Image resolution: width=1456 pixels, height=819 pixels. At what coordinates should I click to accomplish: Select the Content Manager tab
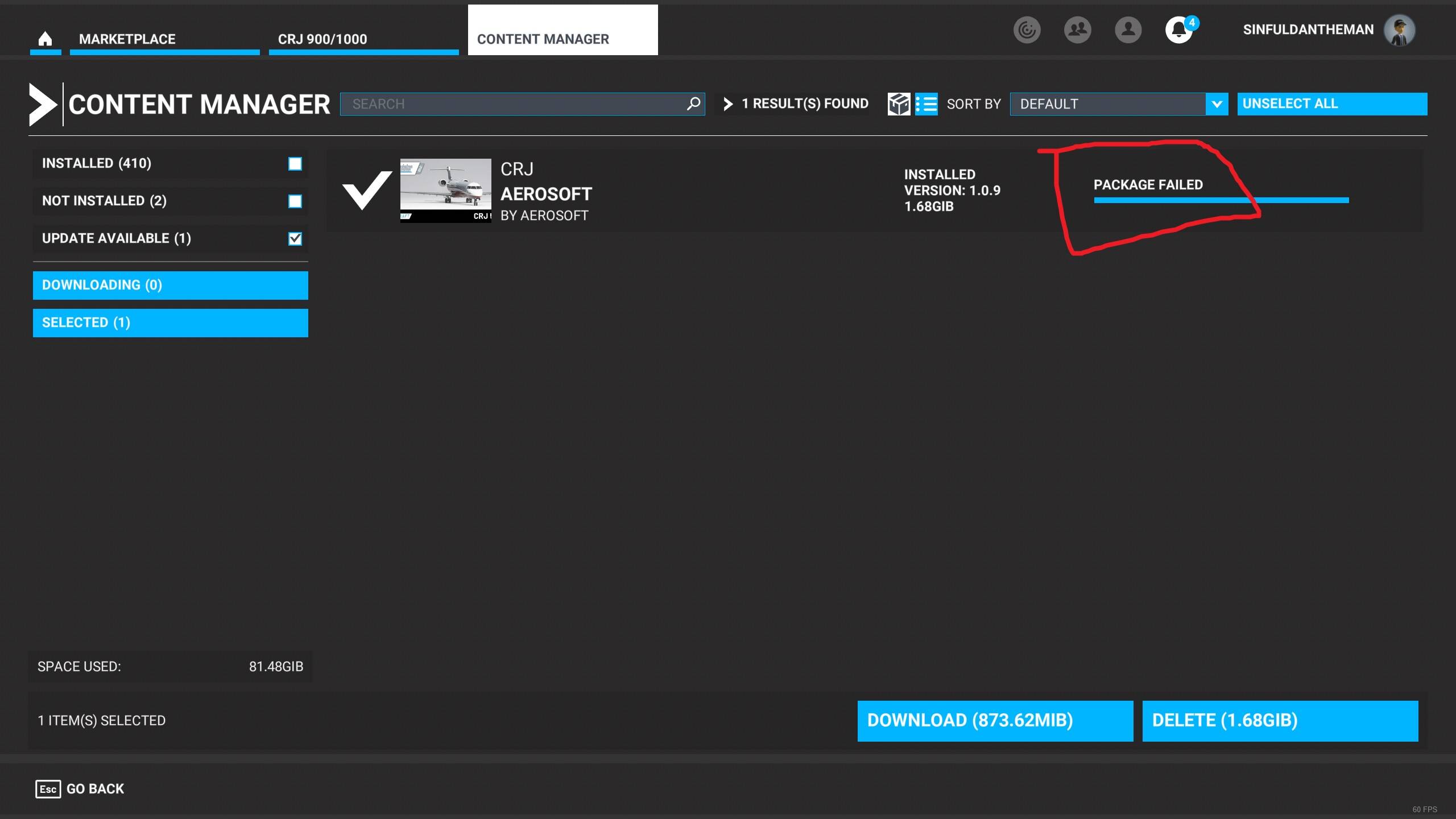562,30
